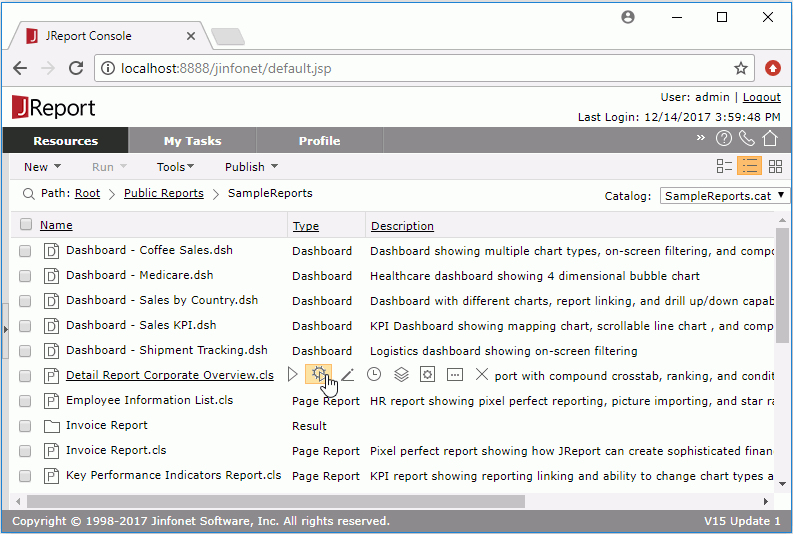
Task: Click the pencil edit icon in report row
Action: click(347, 375)
